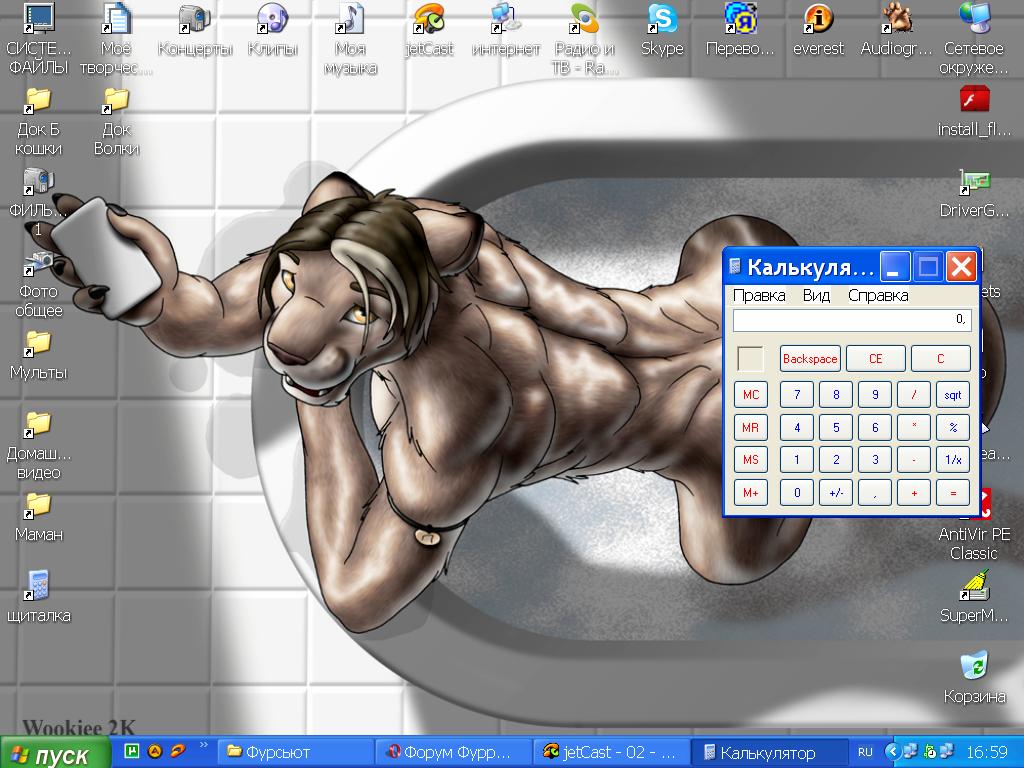Click the 1/x reciprocal button
The width and height of the screenshot is (1024, 768).
[953, 460]
